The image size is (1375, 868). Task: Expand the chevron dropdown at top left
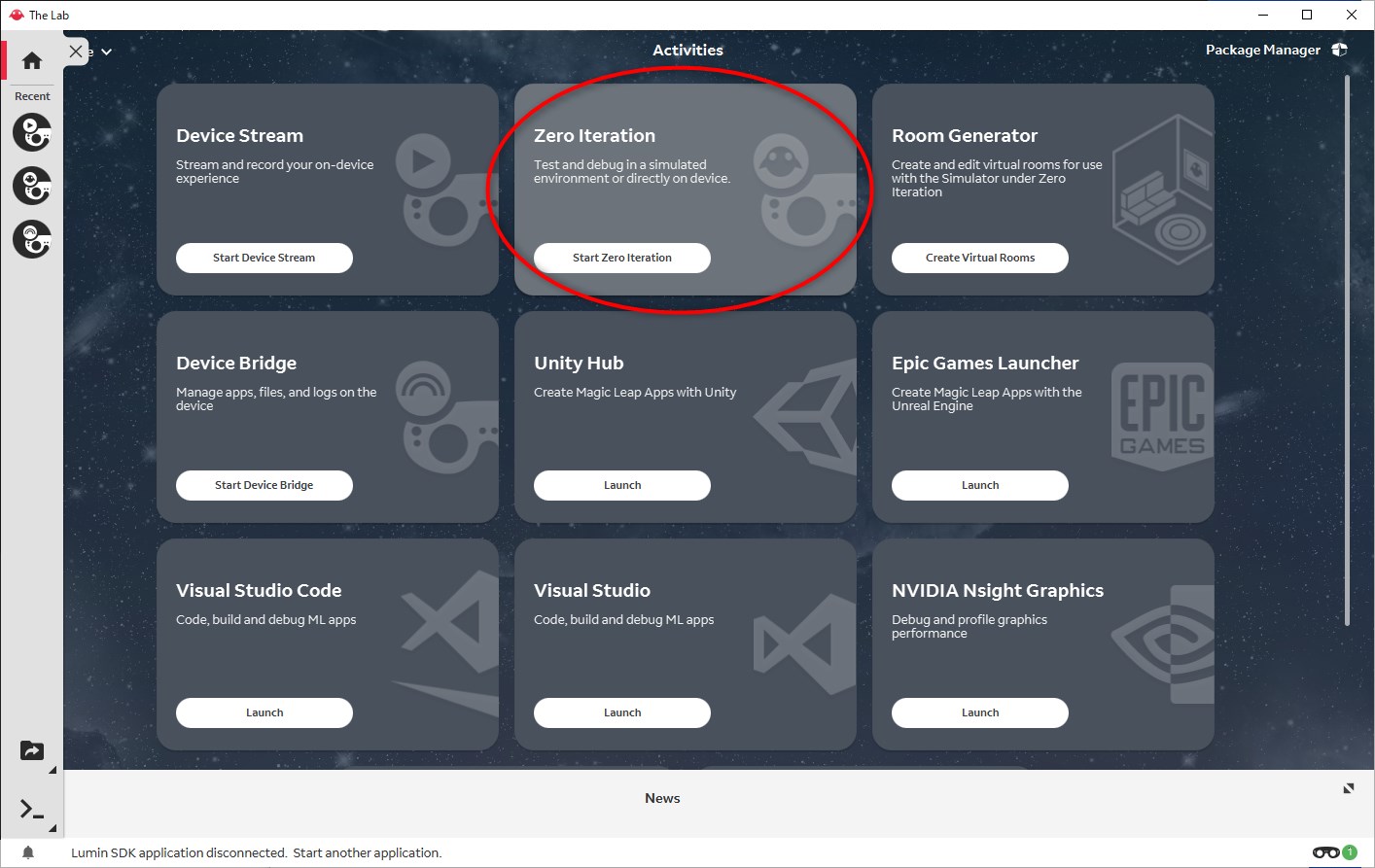click(x=106, y=52)
